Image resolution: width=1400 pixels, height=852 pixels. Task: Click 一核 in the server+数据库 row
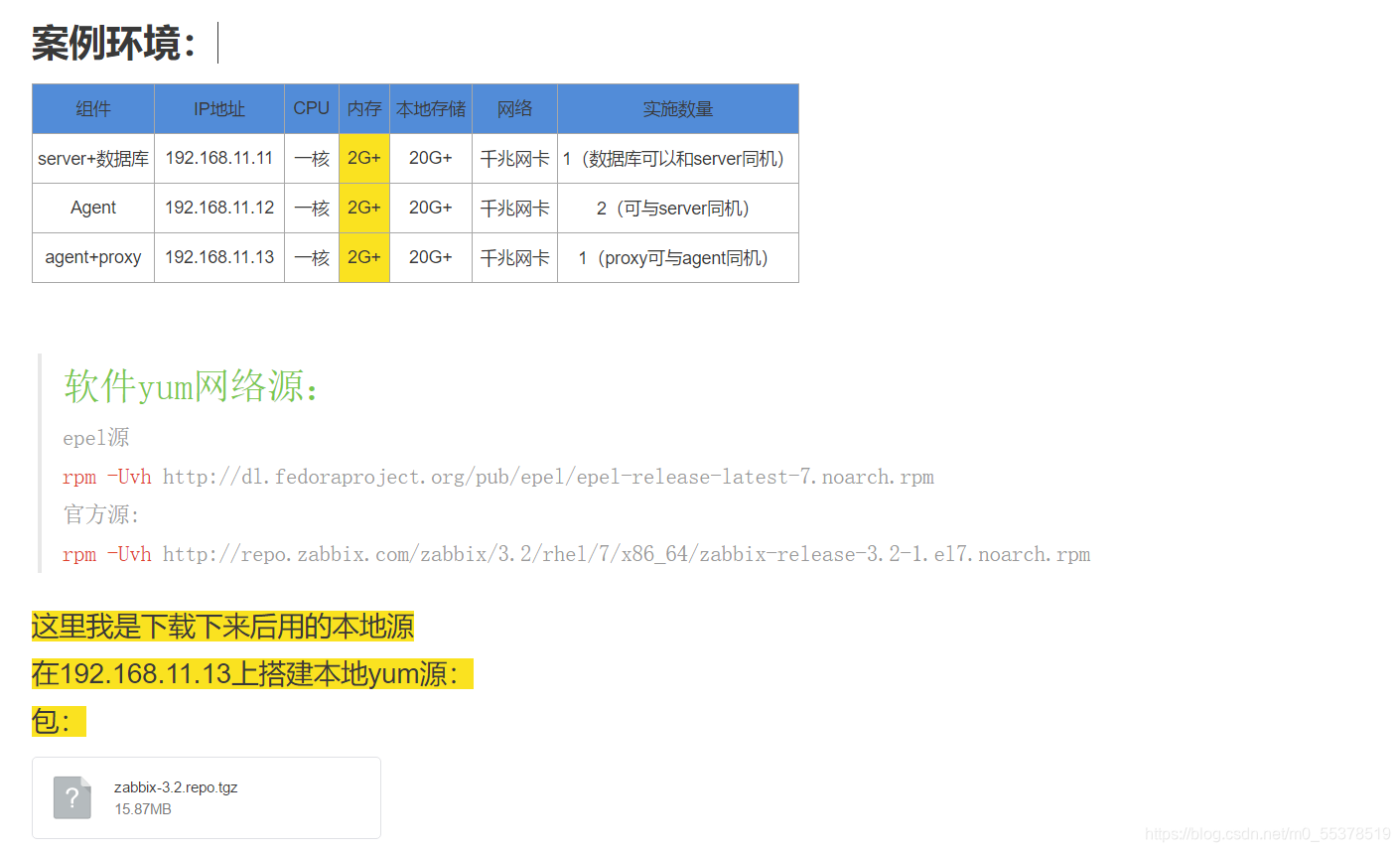click(x=312, y=159)
